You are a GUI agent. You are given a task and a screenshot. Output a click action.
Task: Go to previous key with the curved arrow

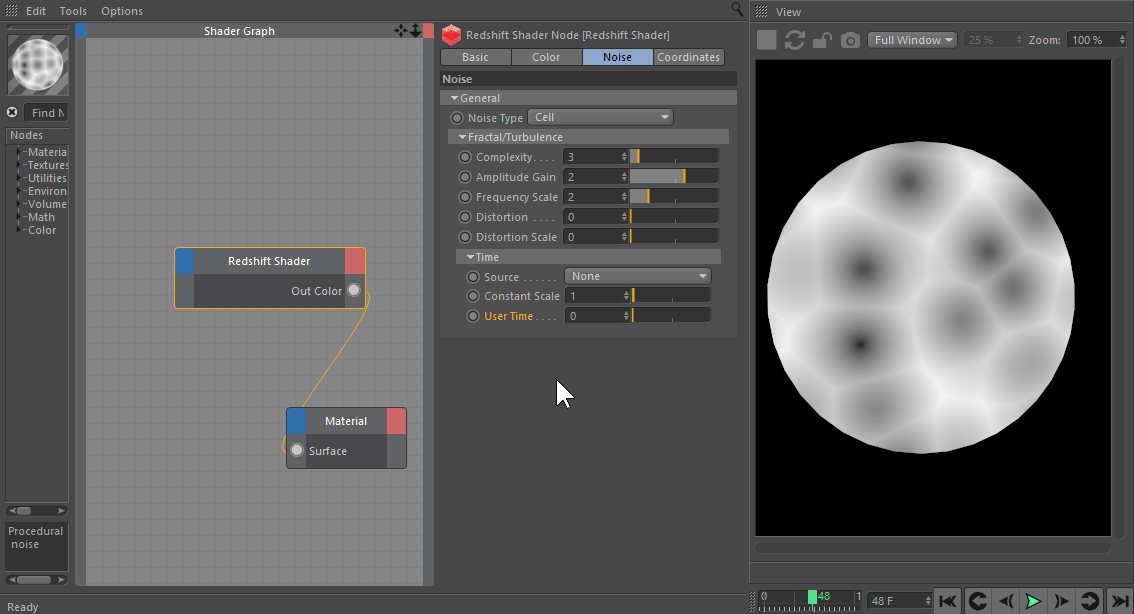click(978, 600)
